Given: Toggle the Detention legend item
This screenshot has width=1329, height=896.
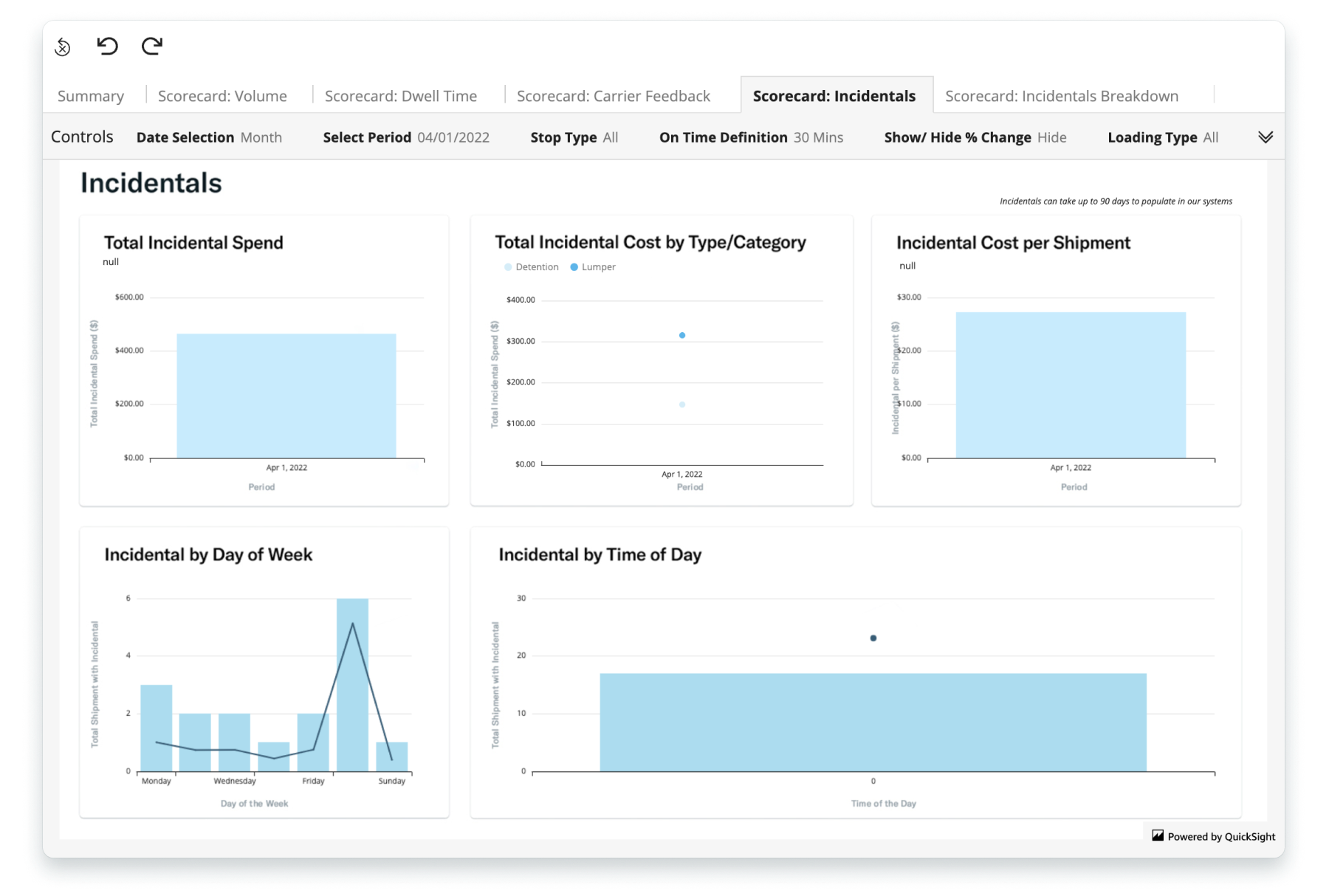Looking at the screenshot, I should tap(532, 267).
